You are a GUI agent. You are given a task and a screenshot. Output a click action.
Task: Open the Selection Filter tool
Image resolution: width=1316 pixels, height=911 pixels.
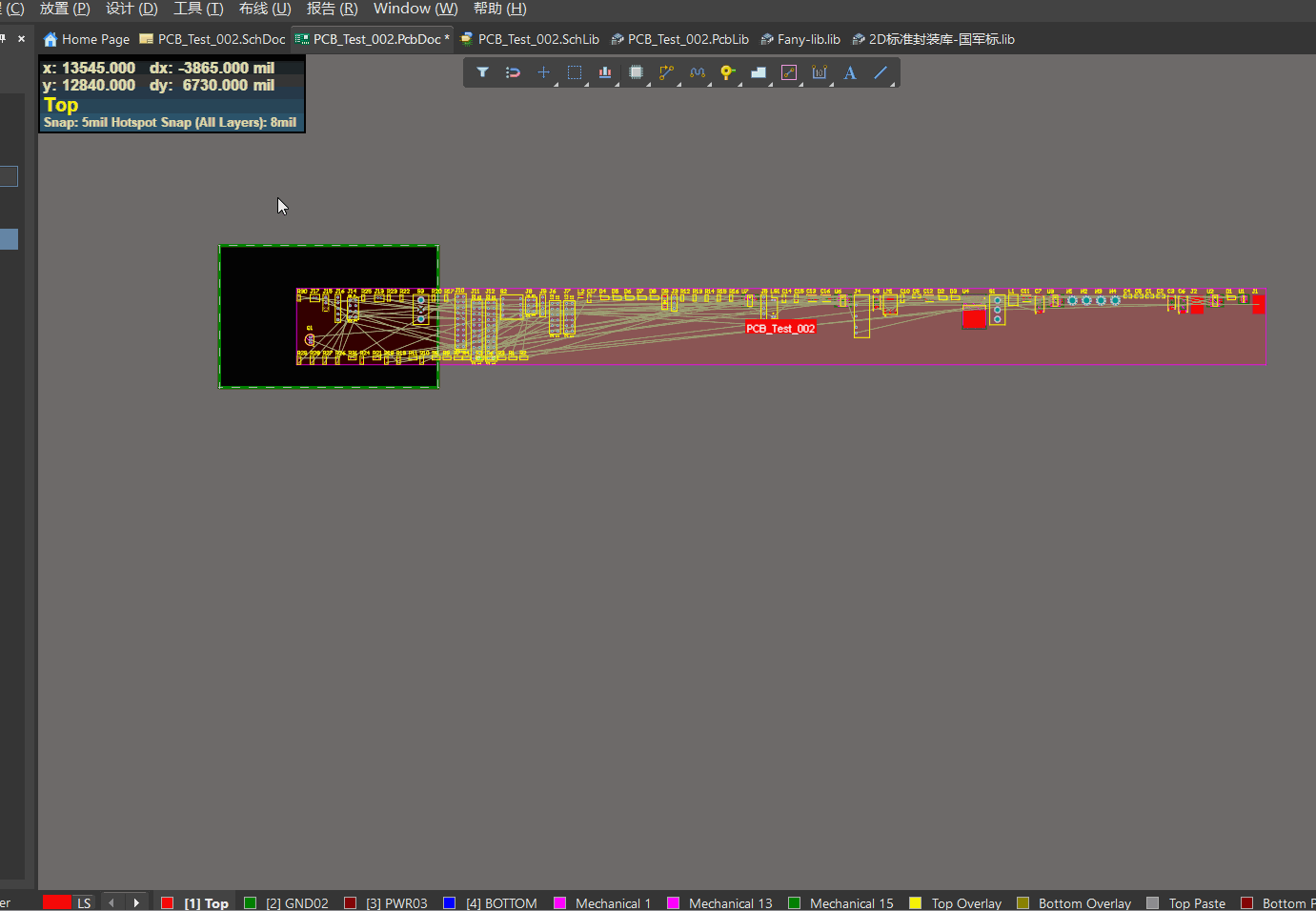pyautogui.click(x=482, y=72)
